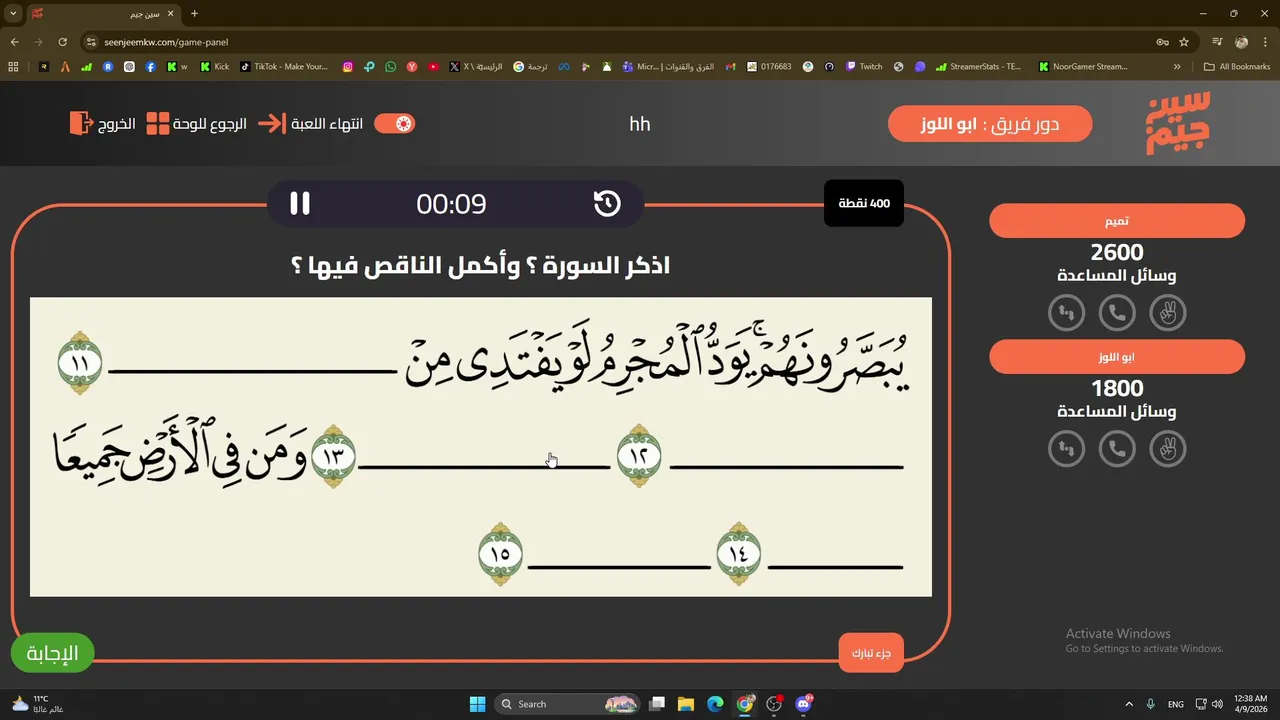Open the Instagram bookmark icon
This screenshot has height=720, width=1280.
(348, 67)
